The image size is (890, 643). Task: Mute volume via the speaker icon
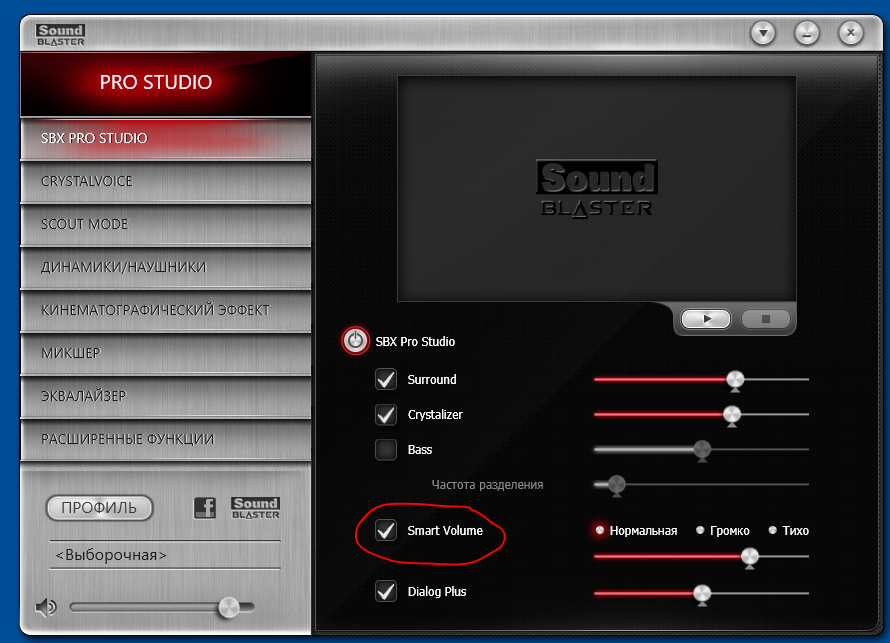(x=46, y=608)
